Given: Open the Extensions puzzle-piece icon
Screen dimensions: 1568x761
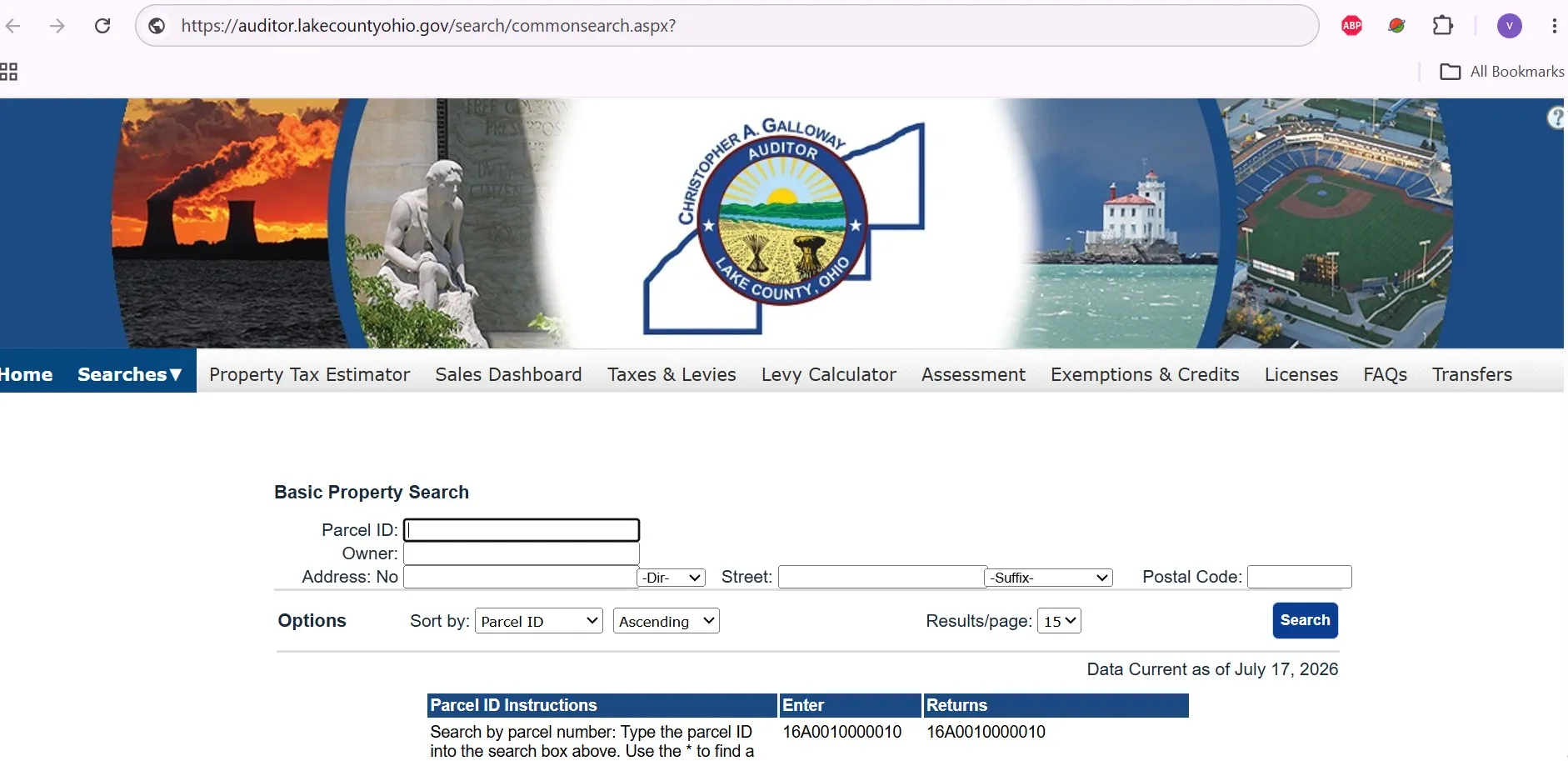Looking at the screenshot, I should click(x=1443, y=26).
